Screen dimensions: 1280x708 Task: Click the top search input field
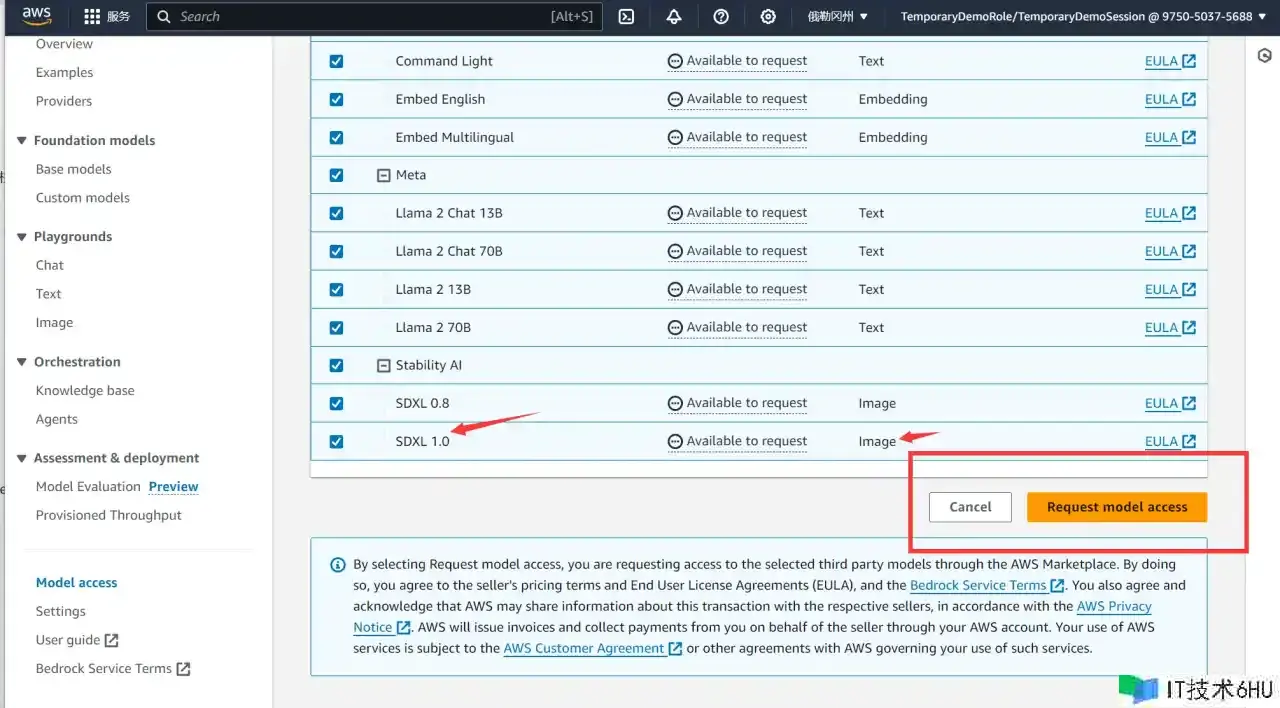click(360, 17)
